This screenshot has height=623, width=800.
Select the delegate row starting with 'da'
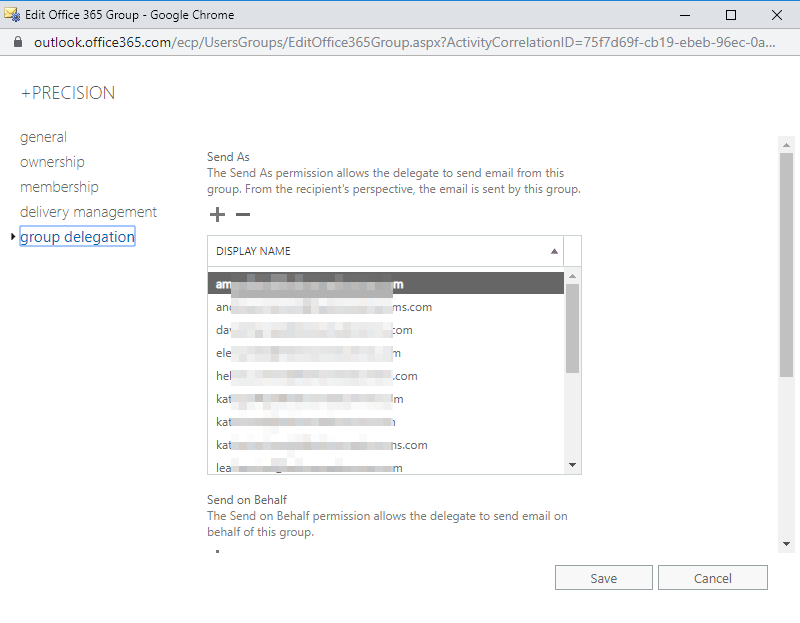pyautogui.click(x=386, y=330)
